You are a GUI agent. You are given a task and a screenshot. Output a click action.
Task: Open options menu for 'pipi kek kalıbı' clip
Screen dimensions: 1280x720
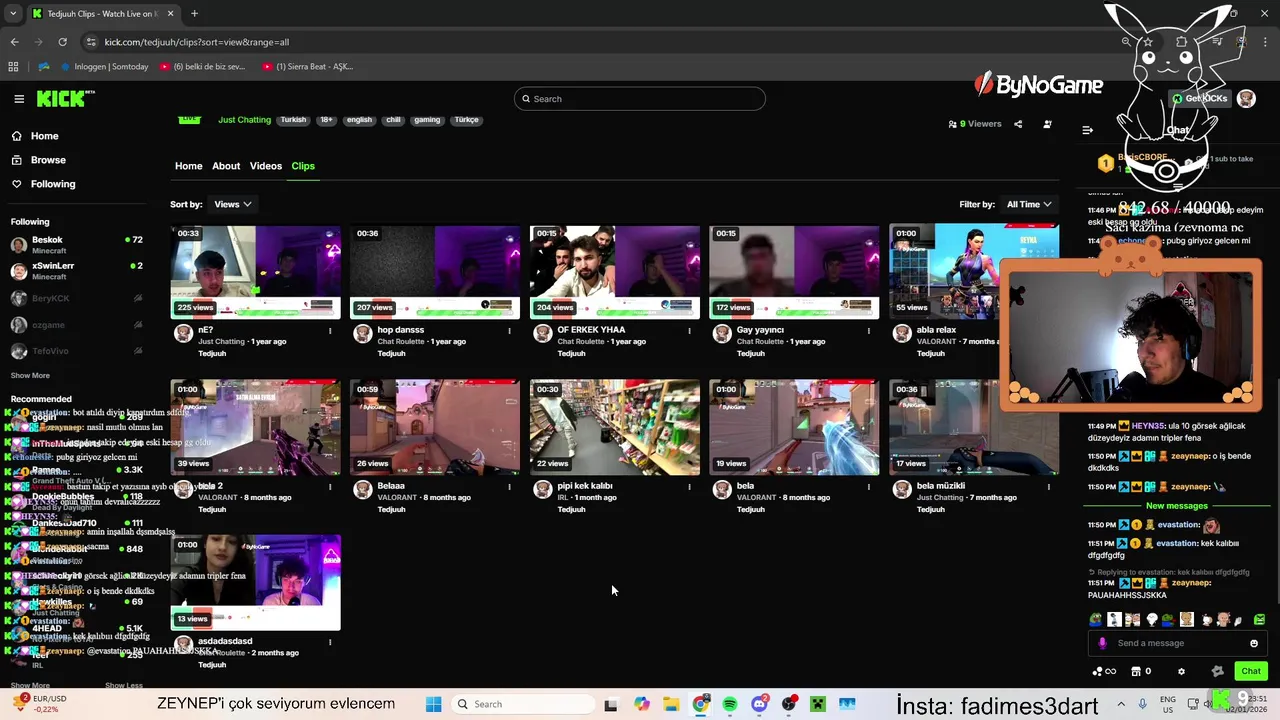click(x=689, y=487)
